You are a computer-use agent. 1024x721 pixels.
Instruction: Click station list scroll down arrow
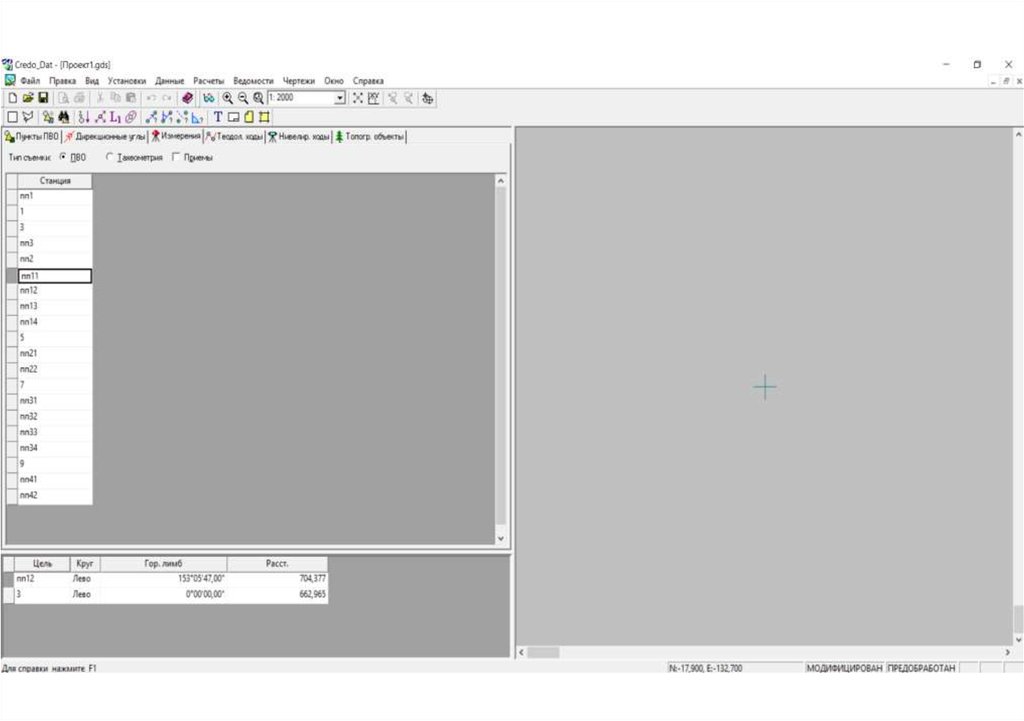pyautogui.click(x=502, y=539)
